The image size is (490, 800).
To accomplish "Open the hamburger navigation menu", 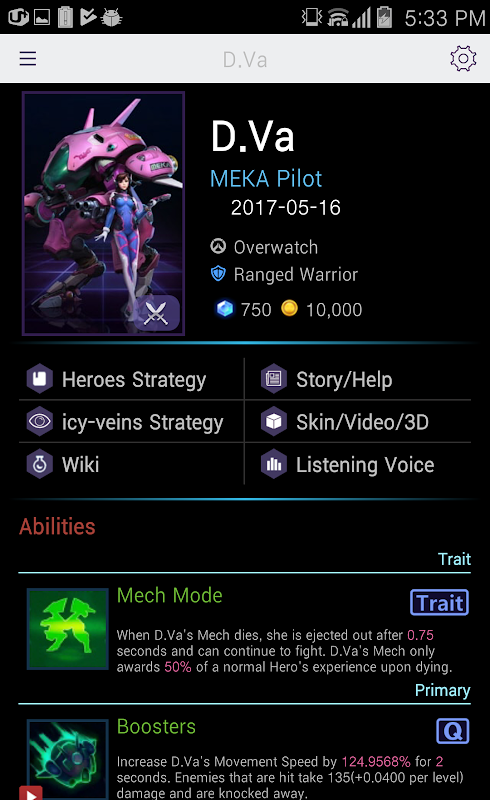I will [x=28, y=59].
